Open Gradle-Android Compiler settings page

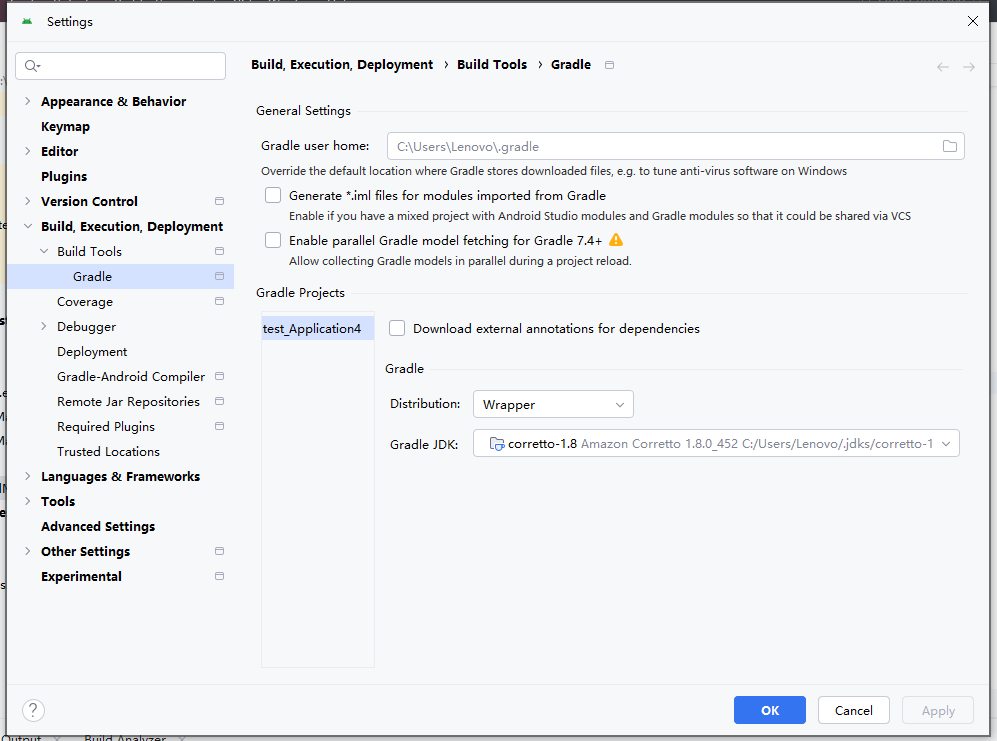pos(131,377)
